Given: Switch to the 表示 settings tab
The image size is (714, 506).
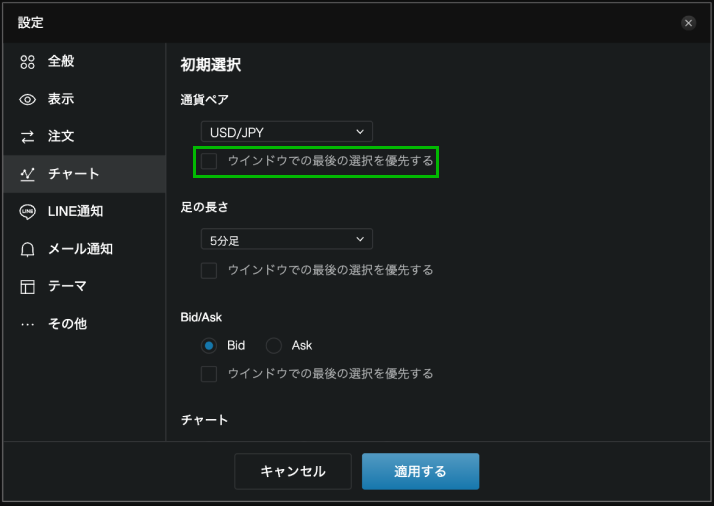Looking at the screenshot, I should tap(61, 99).
